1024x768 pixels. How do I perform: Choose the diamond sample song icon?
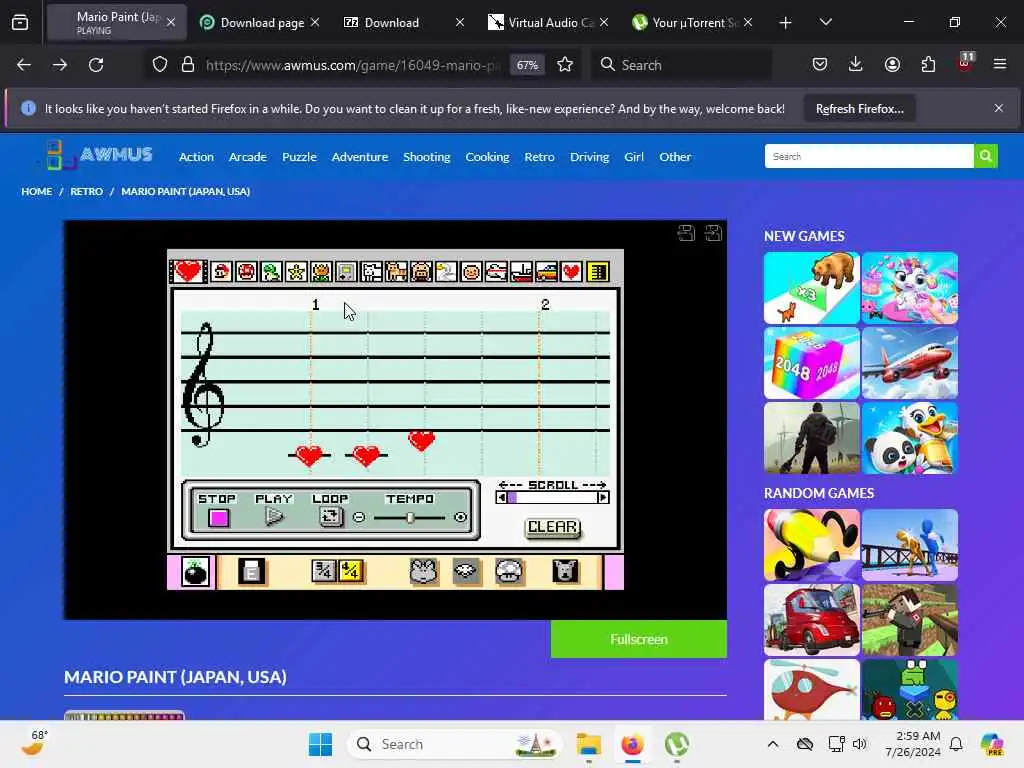[466, 571]
